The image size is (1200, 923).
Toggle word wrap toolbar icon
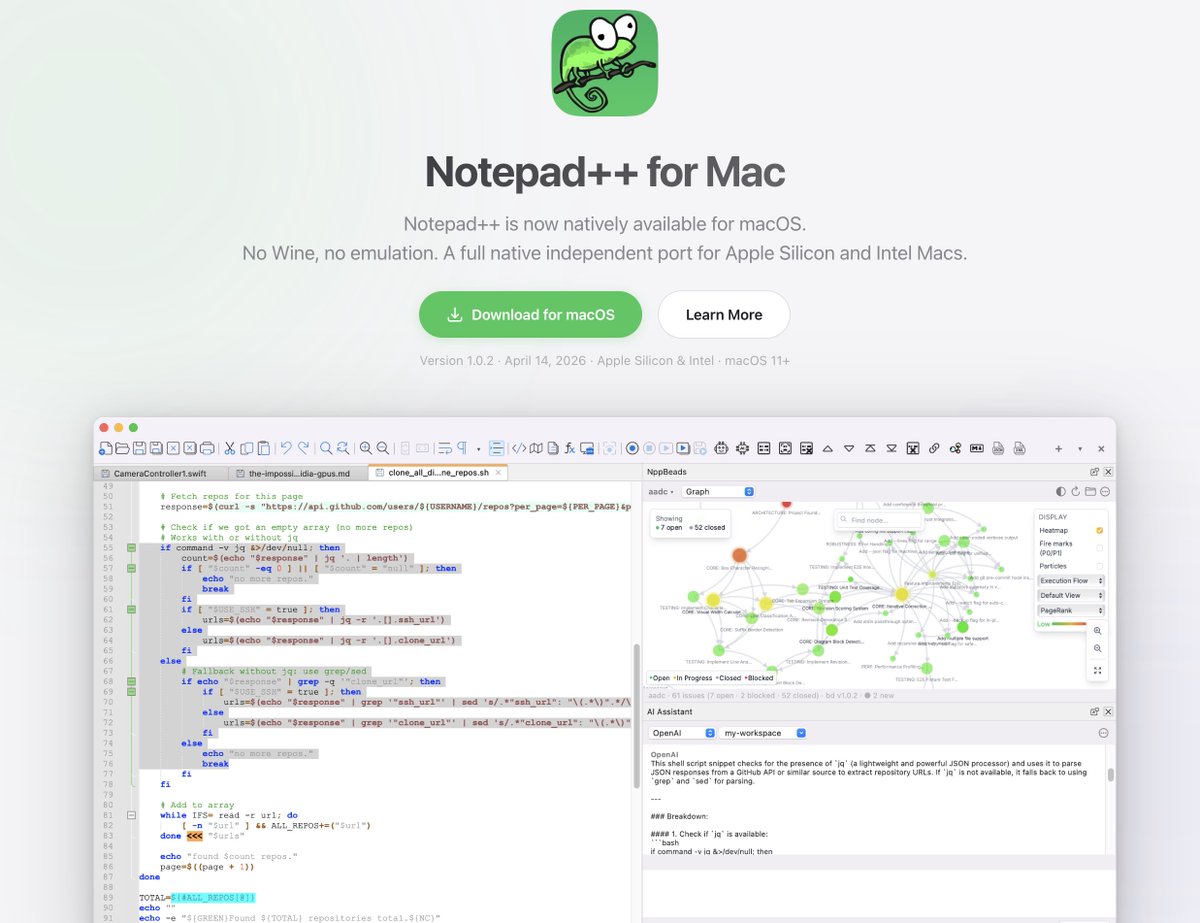(x=444, y=449)
